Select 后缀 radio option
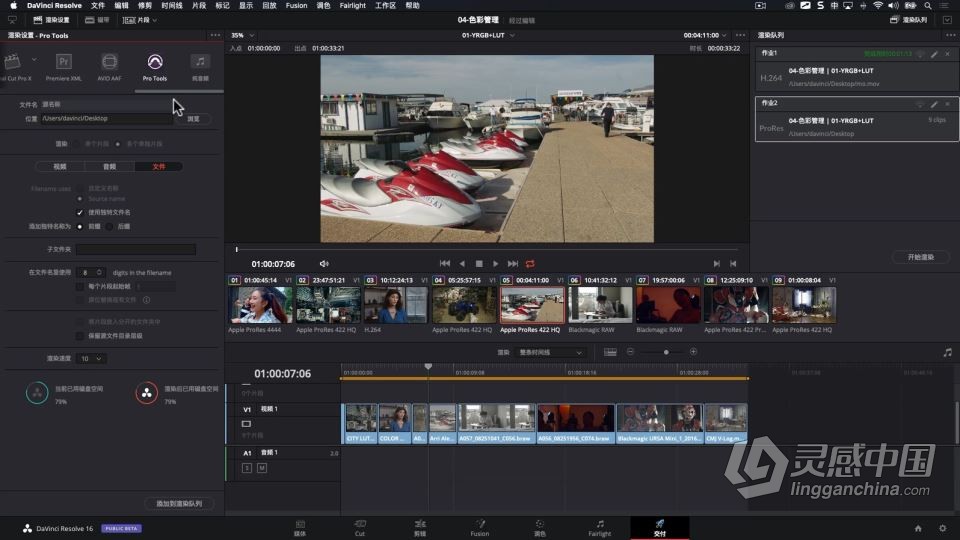Screen dimensions: 960x540 point(110,227)
